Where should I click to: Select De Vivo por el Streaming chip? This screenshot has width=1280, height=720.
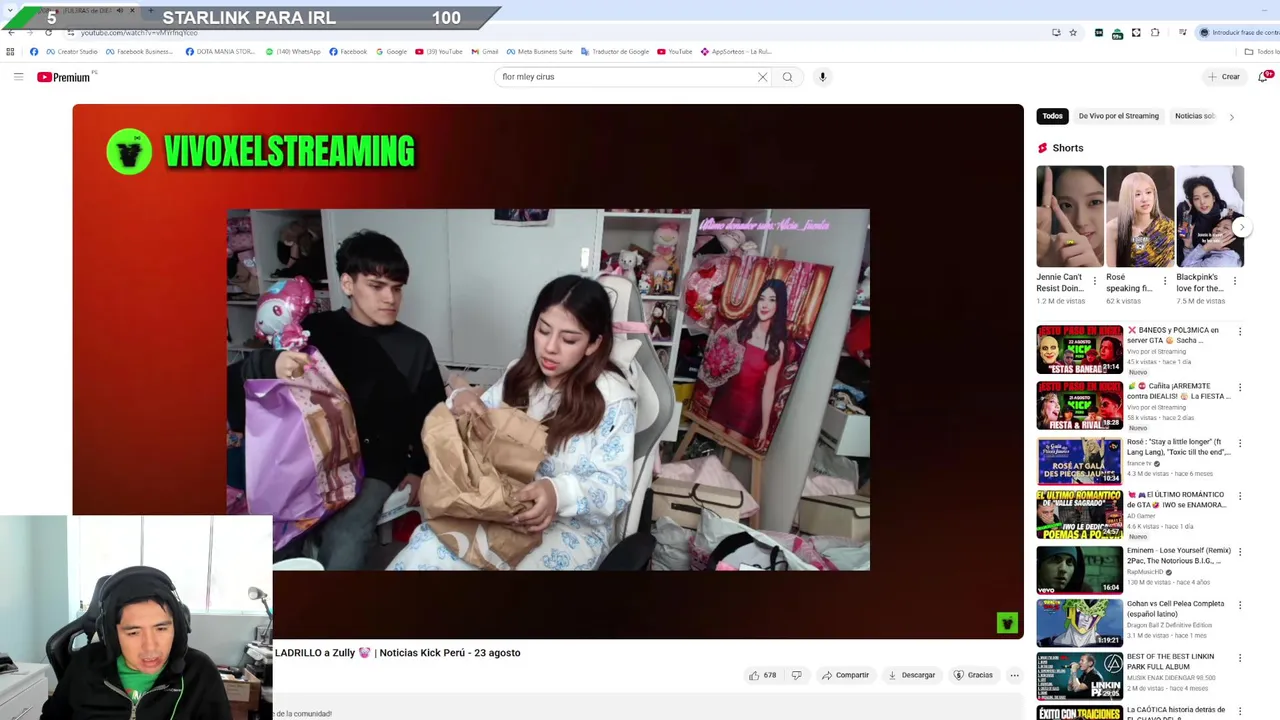1118,116
